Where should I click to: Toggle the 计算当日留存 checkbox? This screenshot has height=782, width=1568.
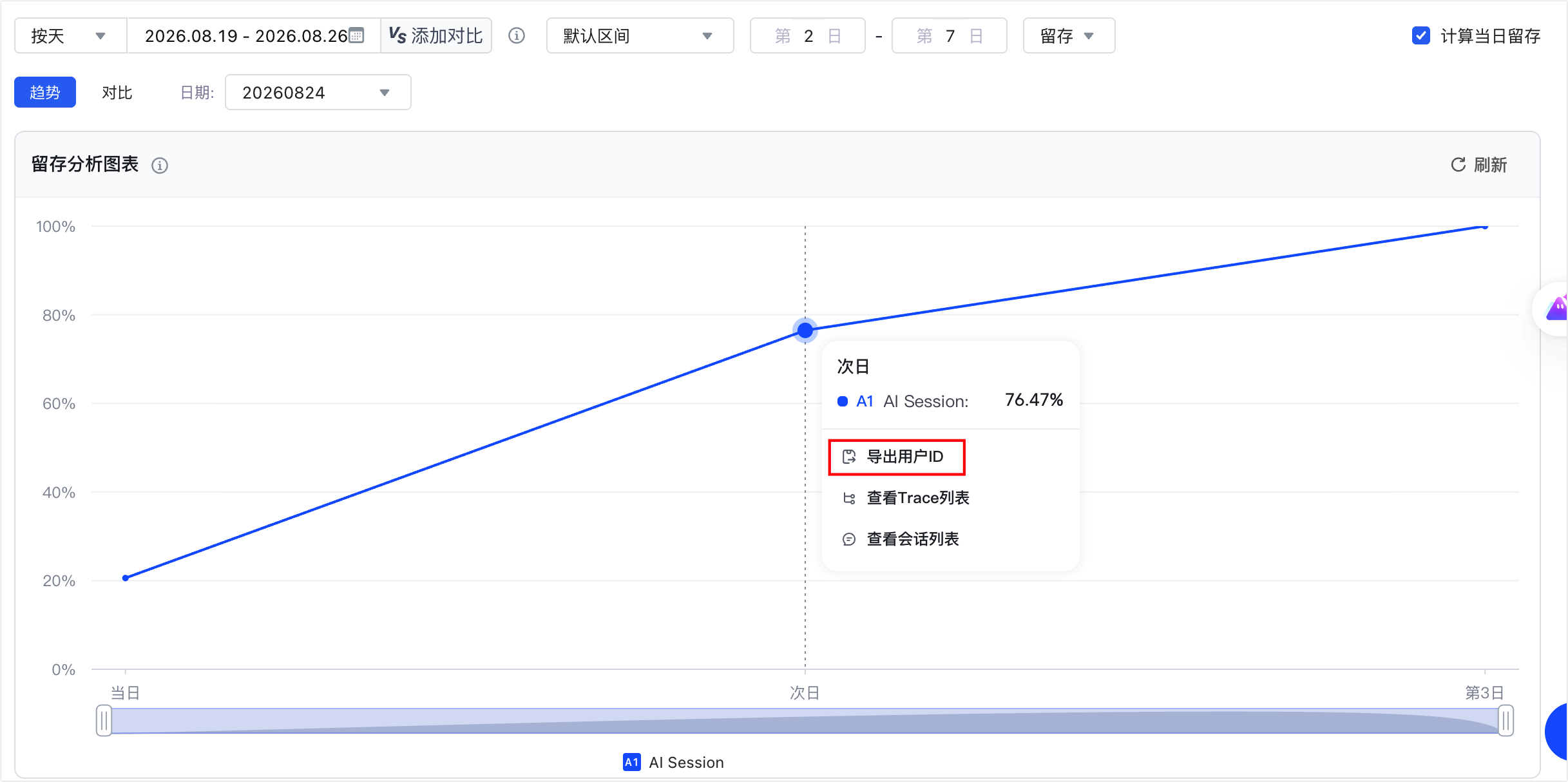tap(1421, 35)
